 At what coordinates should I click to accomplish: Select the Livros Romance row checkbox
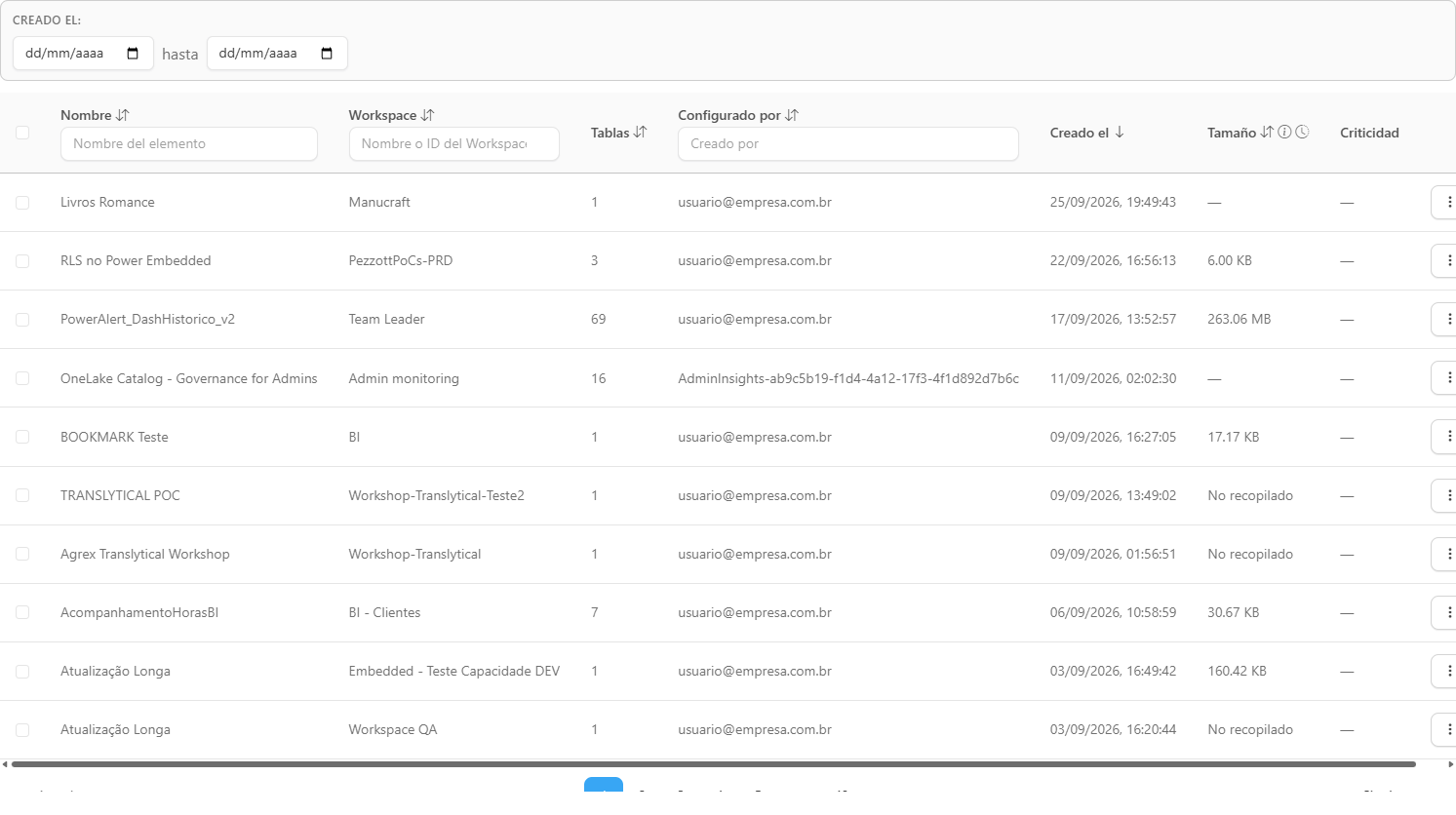click(22, 203)
